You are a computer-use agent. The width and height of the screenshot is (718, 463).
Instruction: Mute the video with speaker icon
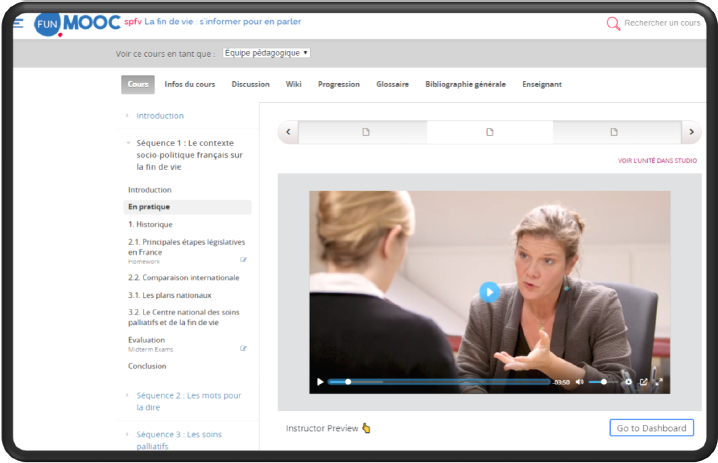coord(580,382)
